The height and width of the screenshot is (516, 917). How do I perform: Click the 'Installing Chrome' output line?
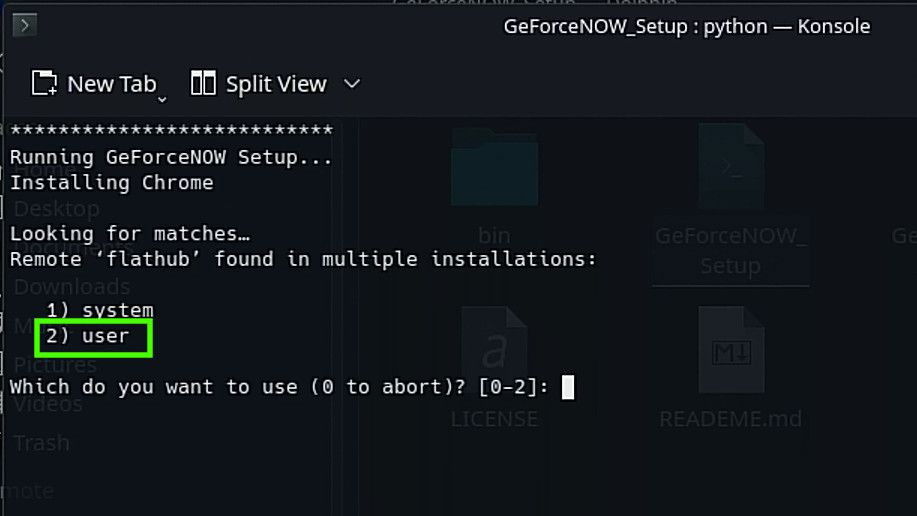(x=112, y=183)
